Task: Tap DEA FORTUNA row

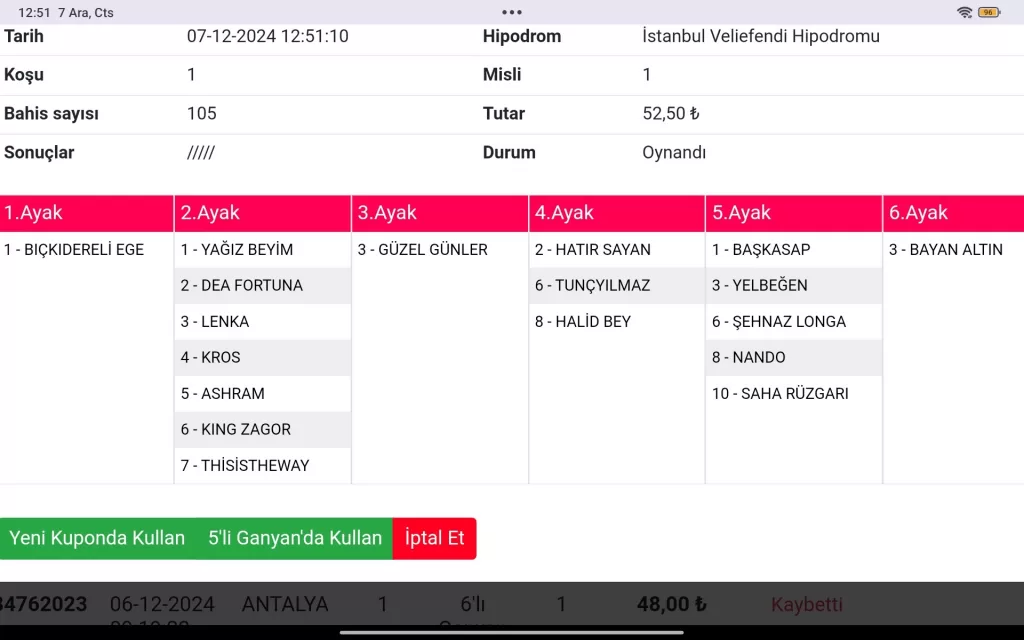Action: (x=262, y=286)
